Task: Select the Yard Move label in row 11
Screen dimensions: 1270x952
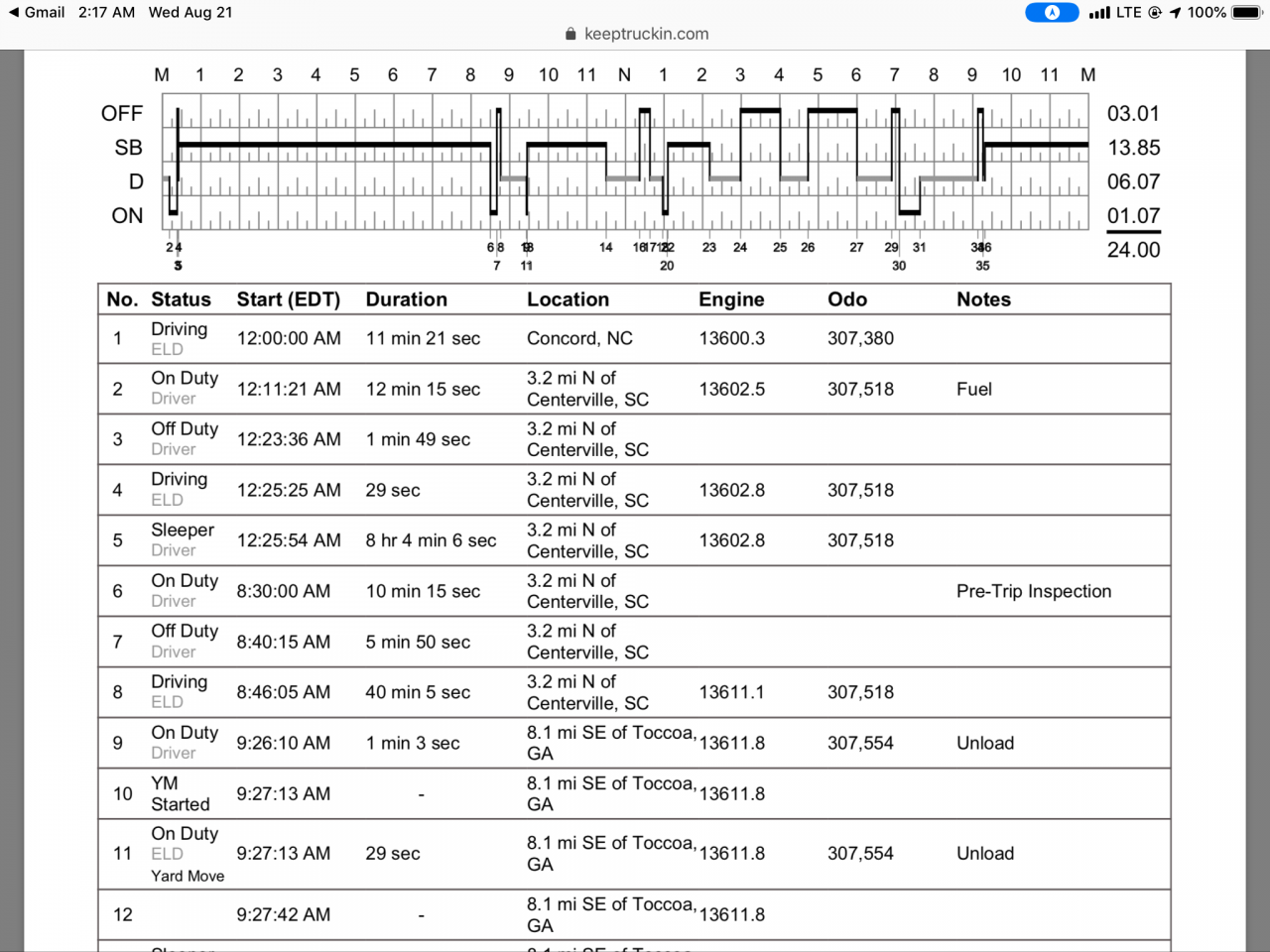Action: pyautogui.click(x=188, y=876)
